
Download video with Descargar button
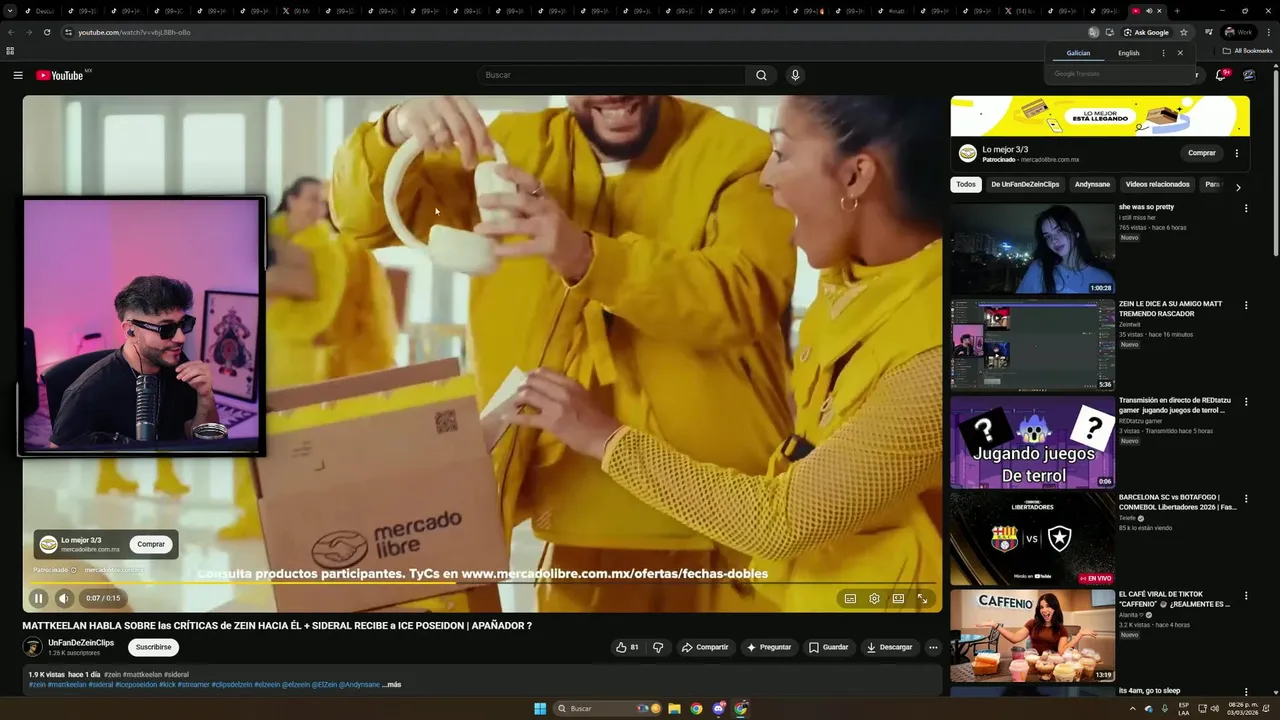pos(889,647)
